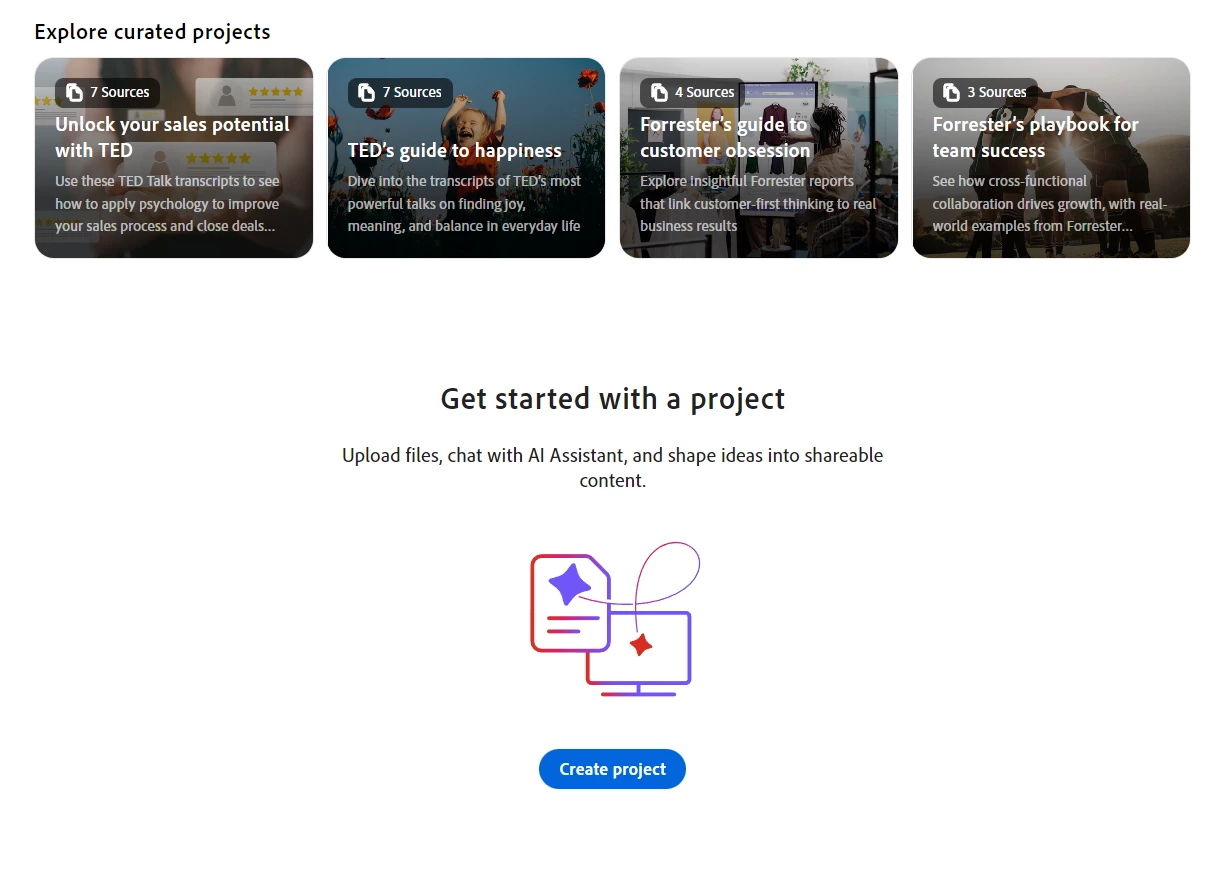The height and width of the screenshot is (880, 1220).
Task: Click the Get started with a project heading
Action: click(613, 398)
